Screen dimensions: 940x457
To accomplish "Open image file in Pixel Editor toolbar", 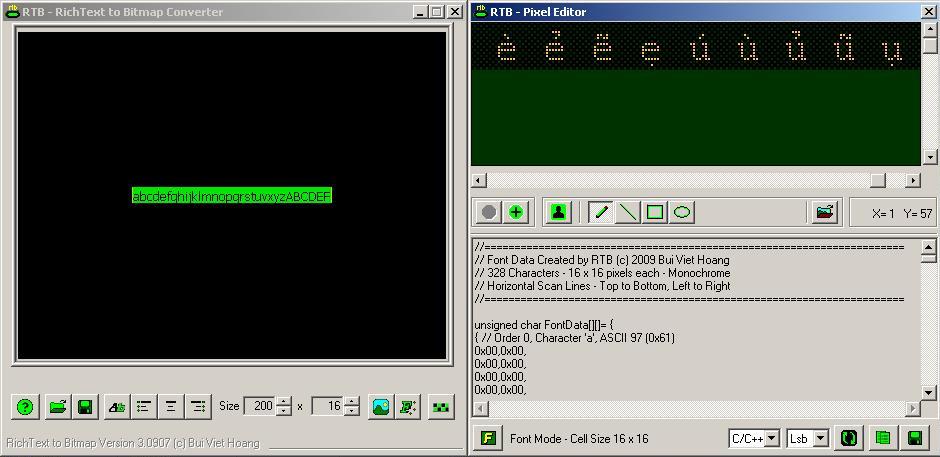I will 825,212.
